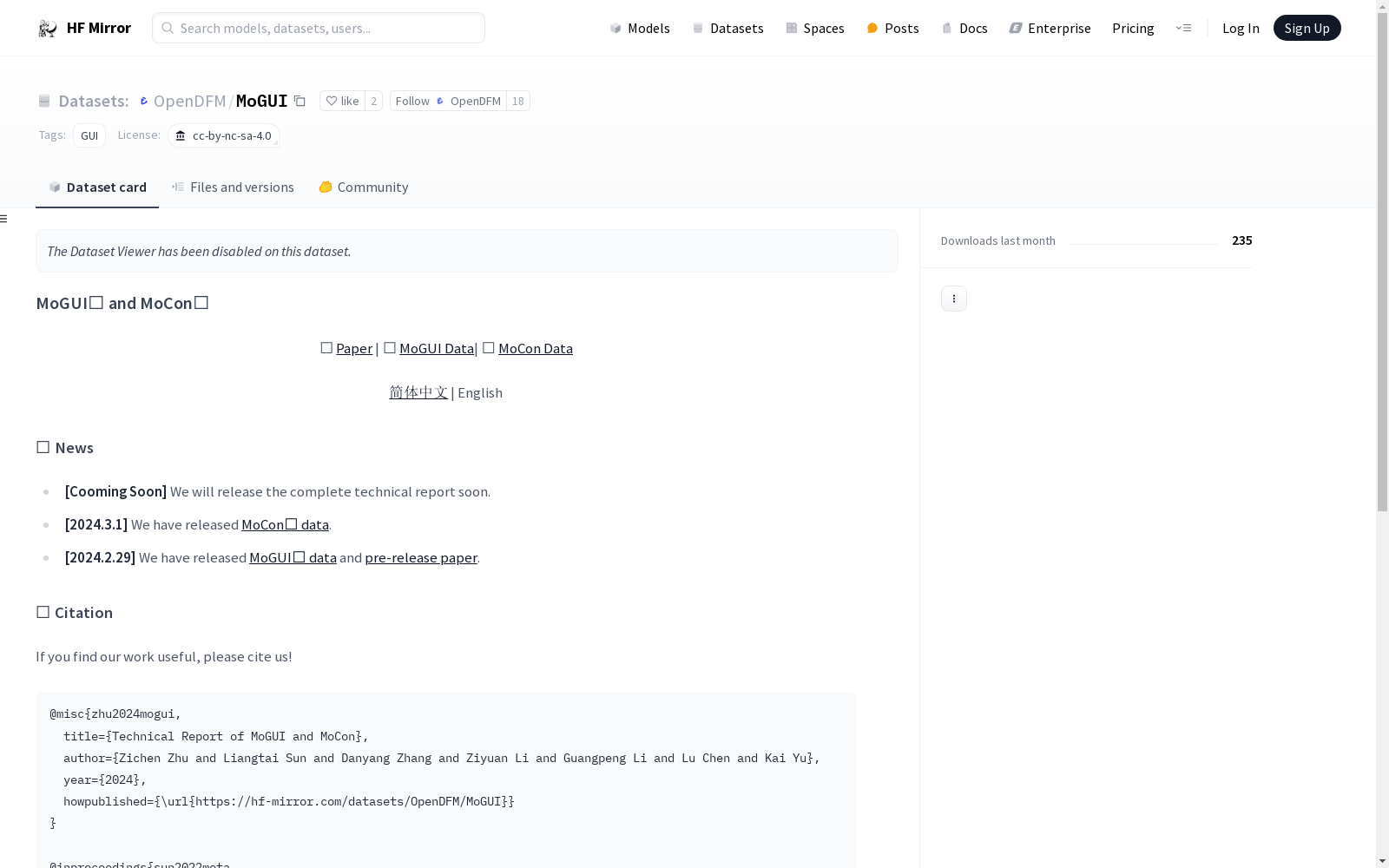Switch to 简体中文 language version
Viewport: 1389px width, 868px height.
click(418, 392)
